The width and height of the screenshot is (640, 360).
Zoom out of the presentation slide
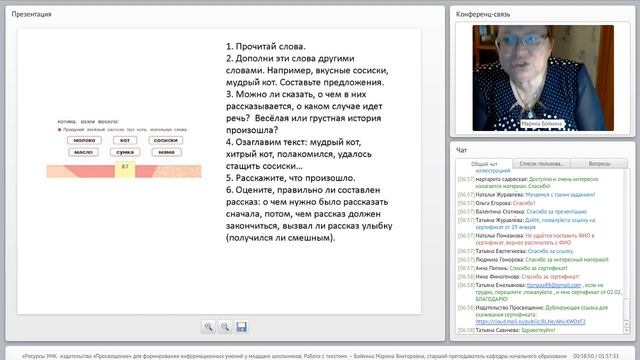225,327
